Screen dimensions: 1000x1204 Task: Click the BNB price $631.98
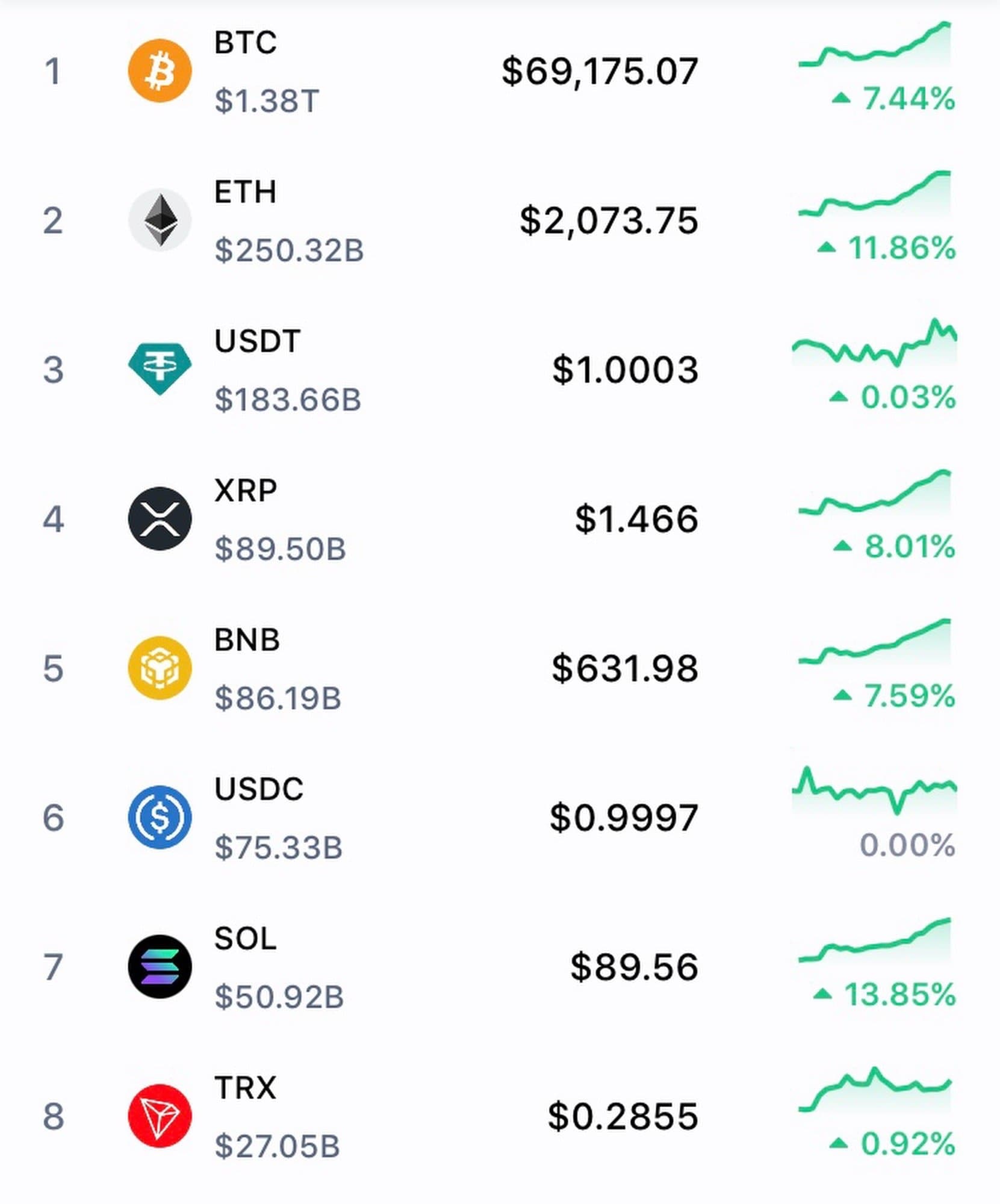pyautogui.click(x=625, y=668)
